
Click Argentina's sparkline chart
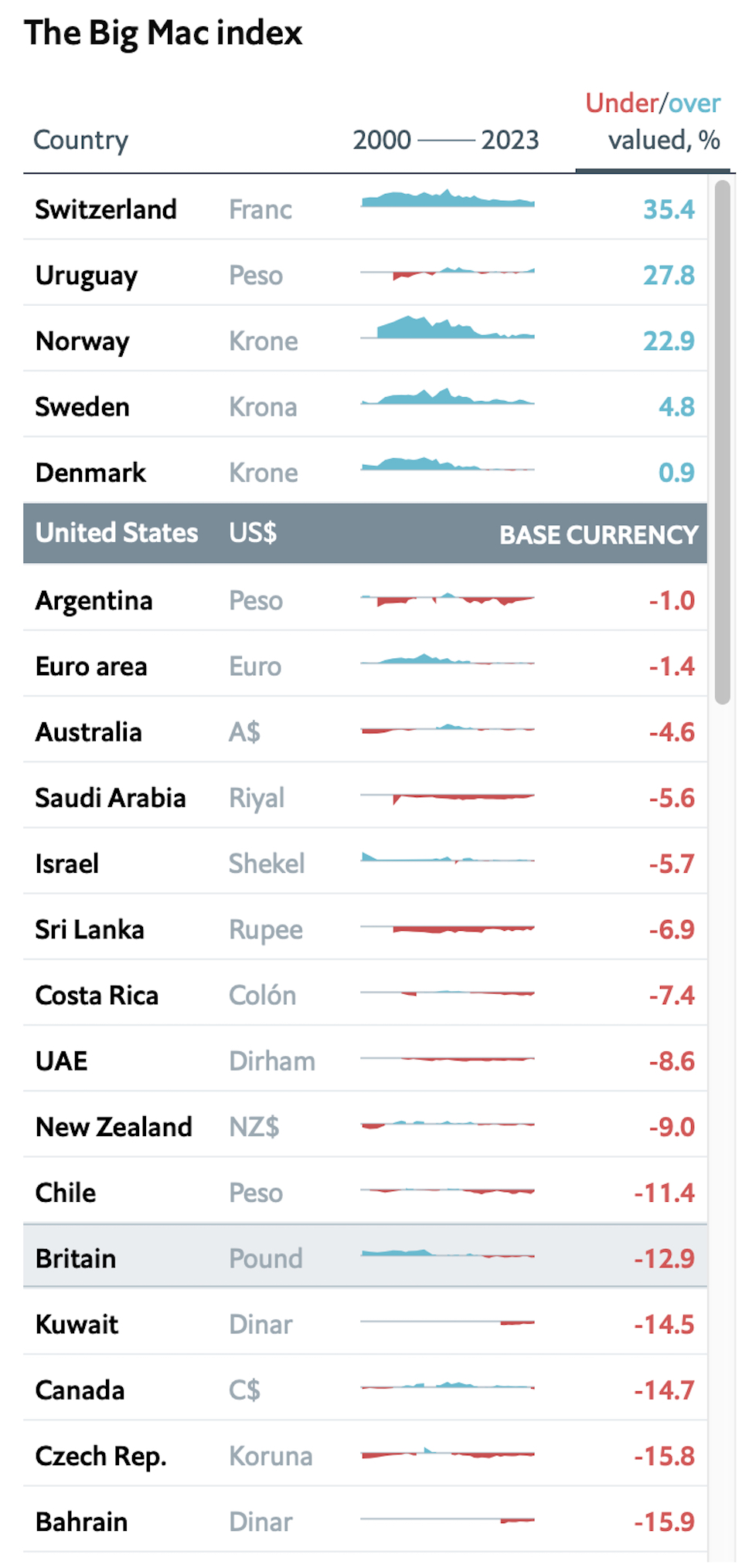(x=448, y=599)
